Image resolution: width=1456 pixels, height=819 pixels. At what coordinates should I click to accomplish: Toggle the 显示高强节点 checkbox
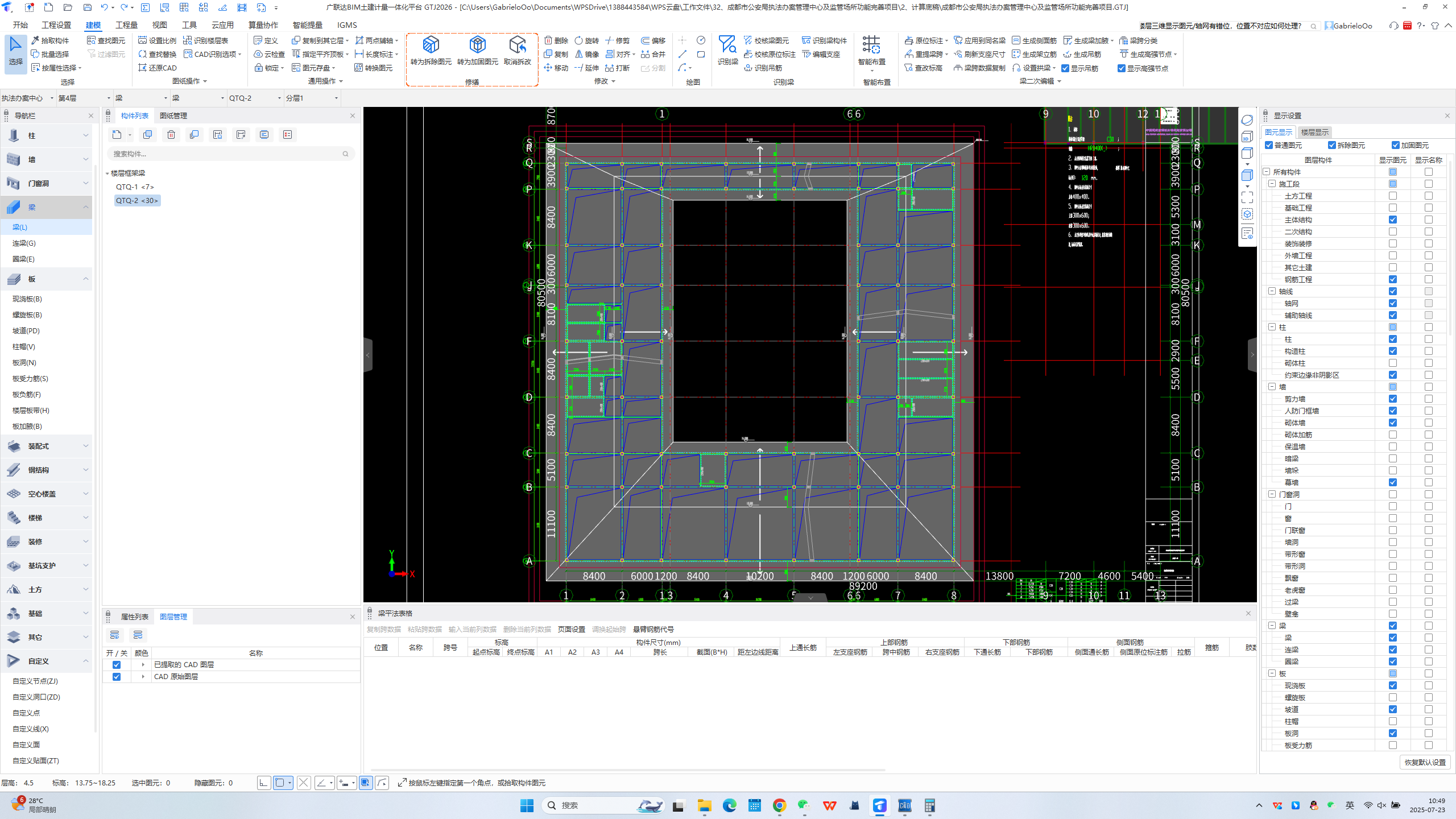click(1122, 68)
